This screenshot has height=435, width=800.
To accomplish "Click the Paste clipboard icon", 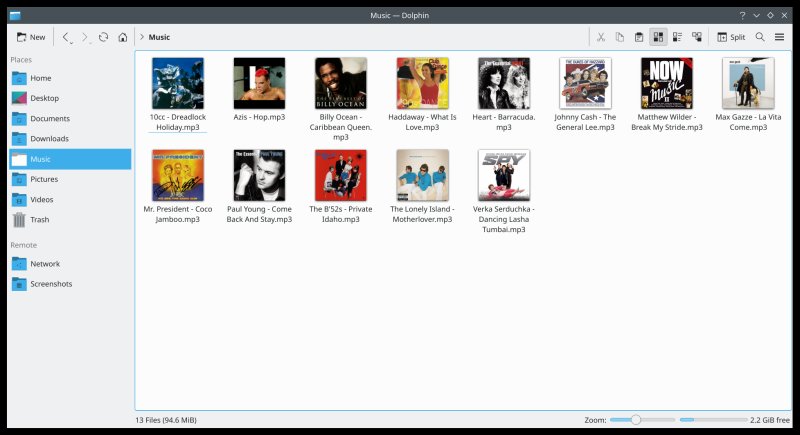I will click(639, 37).
